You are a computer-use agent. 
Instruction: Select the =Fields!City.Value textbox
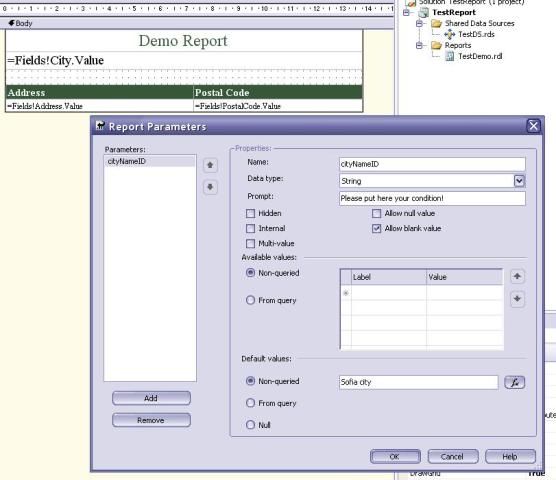(x=184, y=61)
